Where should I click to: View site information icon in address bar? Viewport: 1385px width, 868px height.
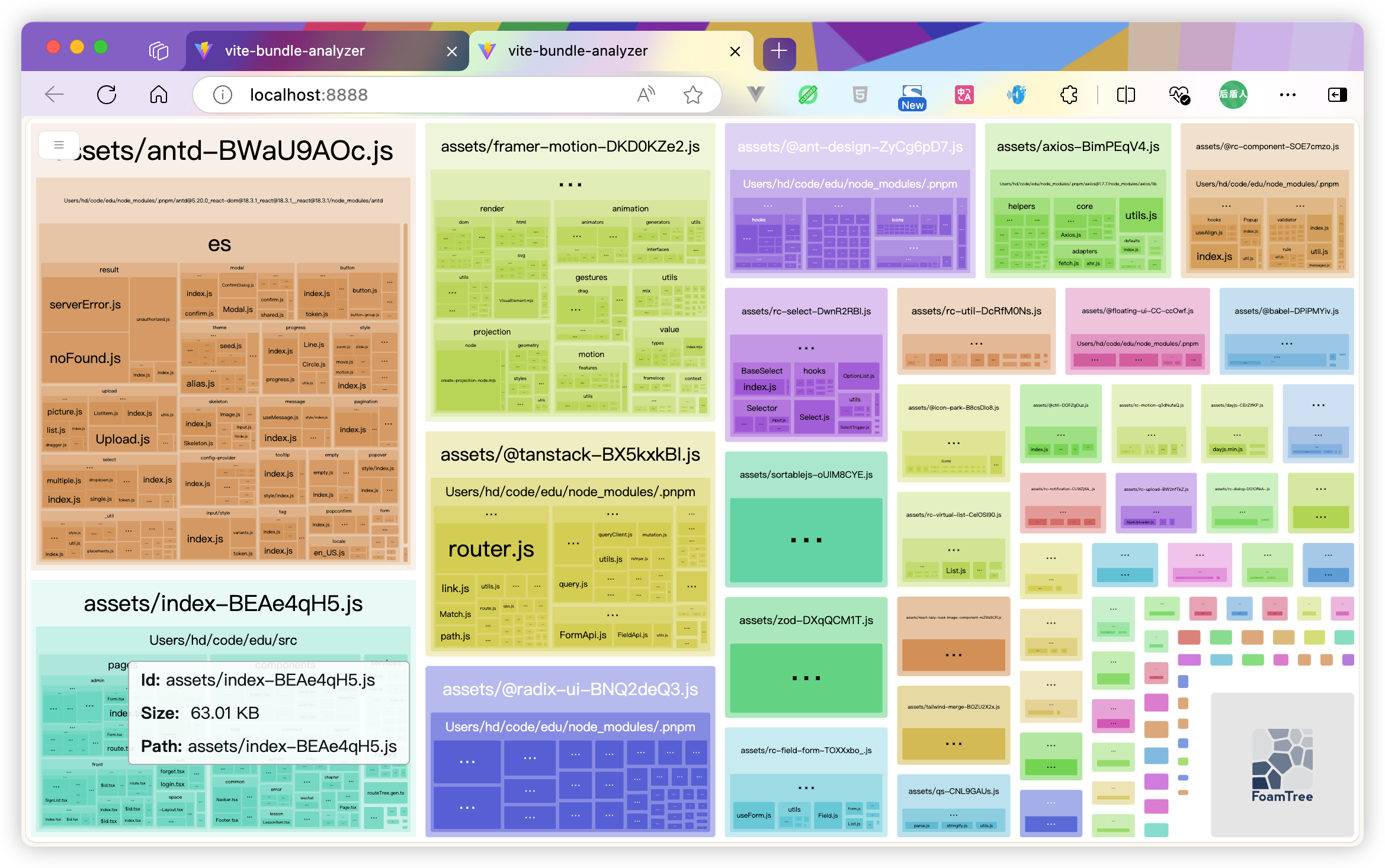click(223, 95)
